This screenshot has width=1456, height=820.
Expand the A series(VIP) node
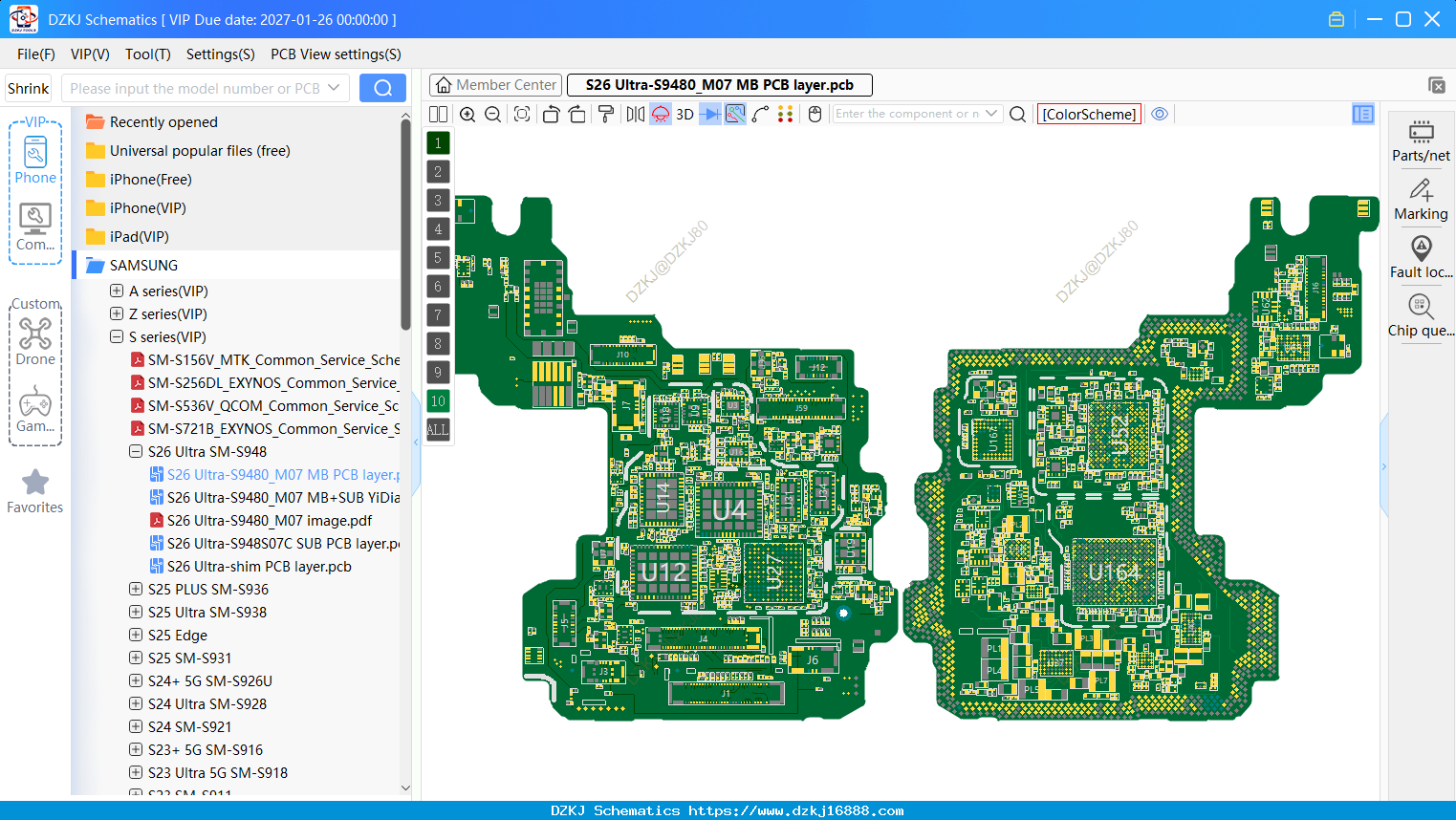point(117,291)
